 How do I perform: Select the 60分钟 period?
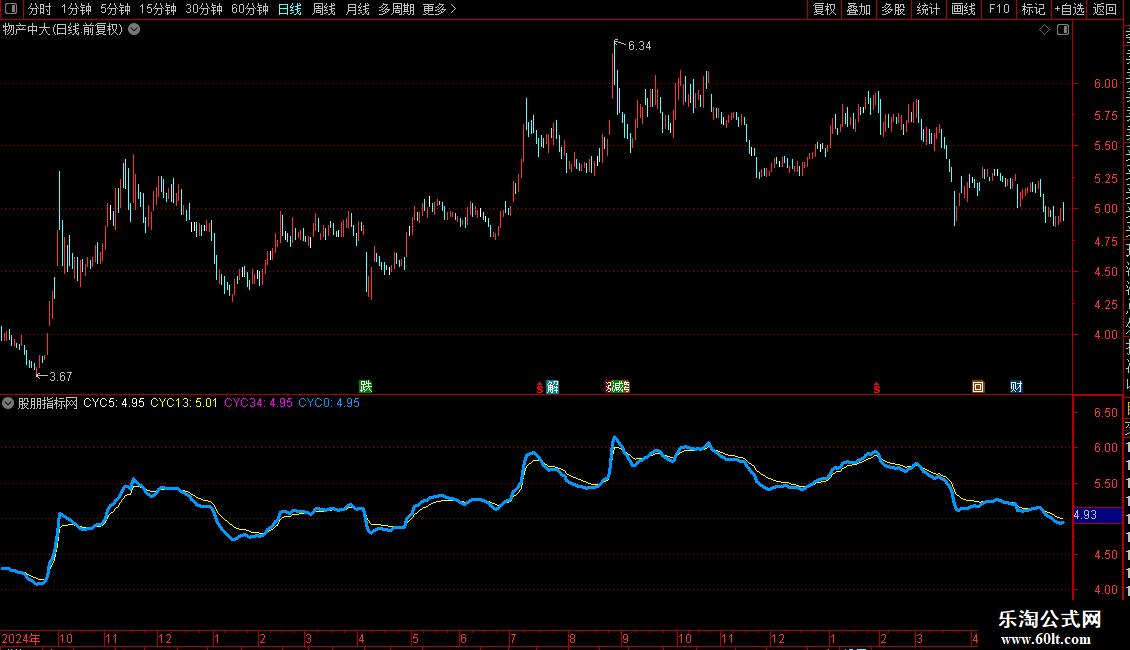click(250, 9)
